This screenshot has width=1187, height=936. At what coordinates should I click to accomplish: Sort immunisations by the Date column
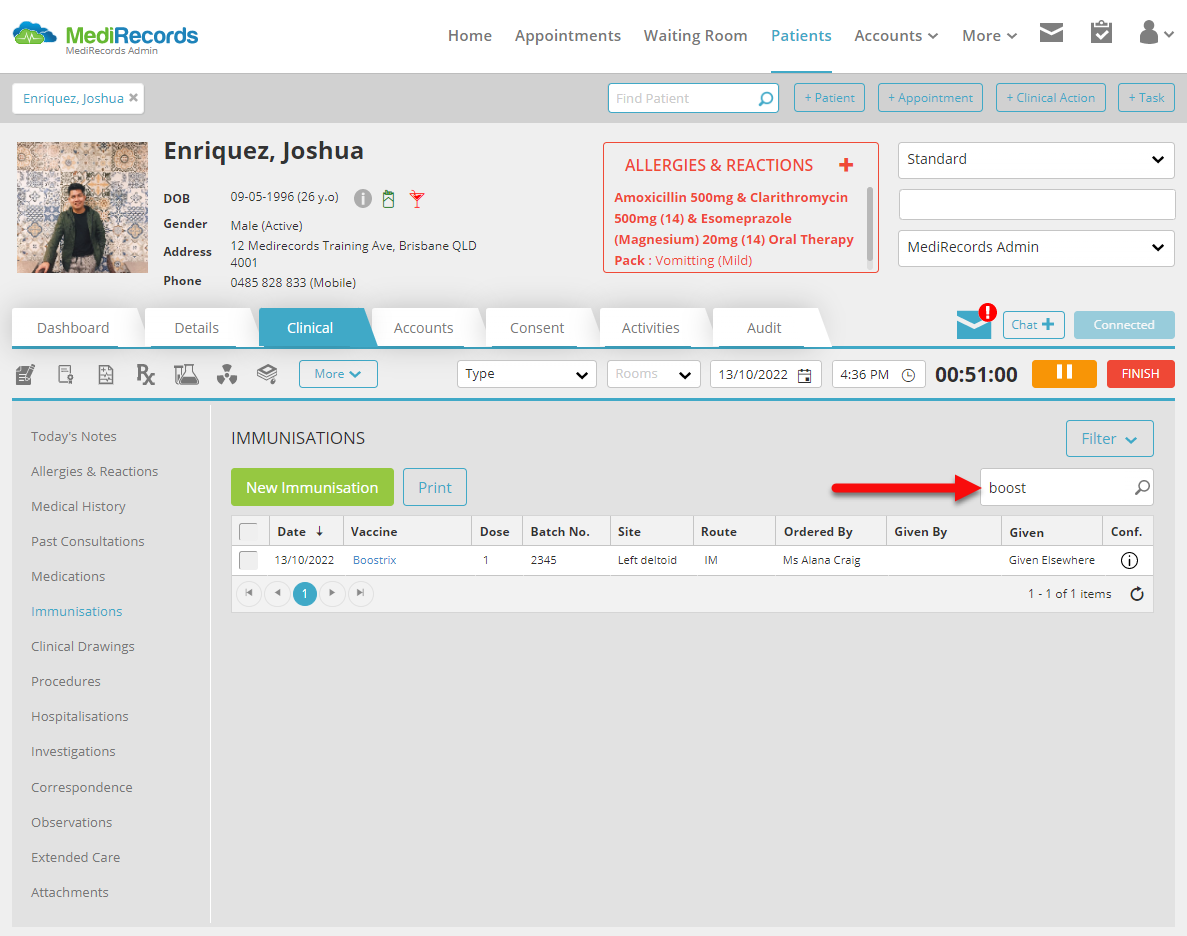tap(300, 532)
